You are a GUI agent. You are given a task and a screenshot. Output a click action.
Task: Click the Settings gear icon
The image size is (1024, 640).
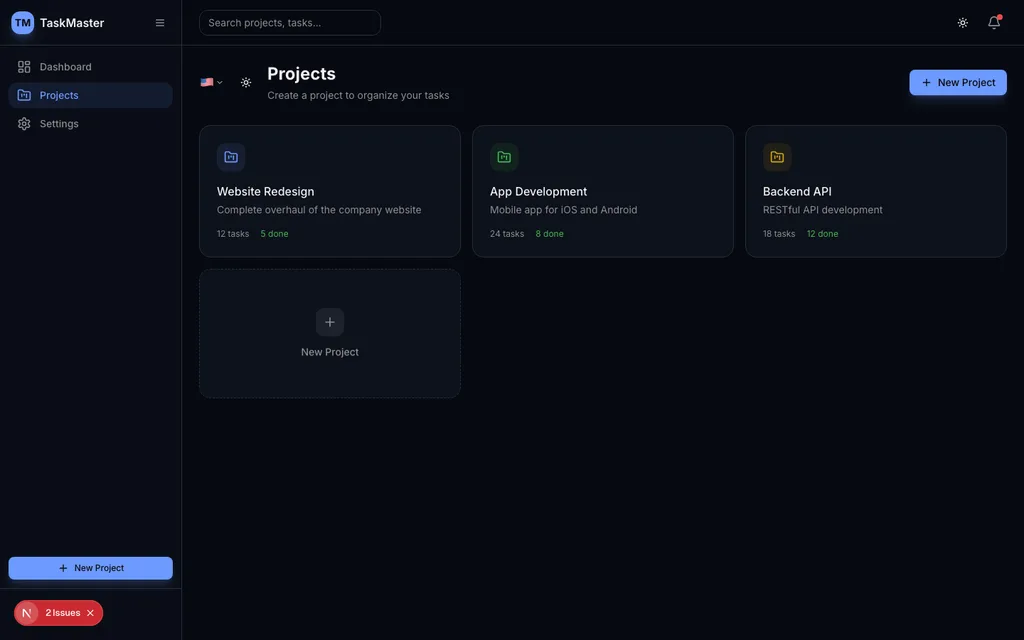coord(24,123)
